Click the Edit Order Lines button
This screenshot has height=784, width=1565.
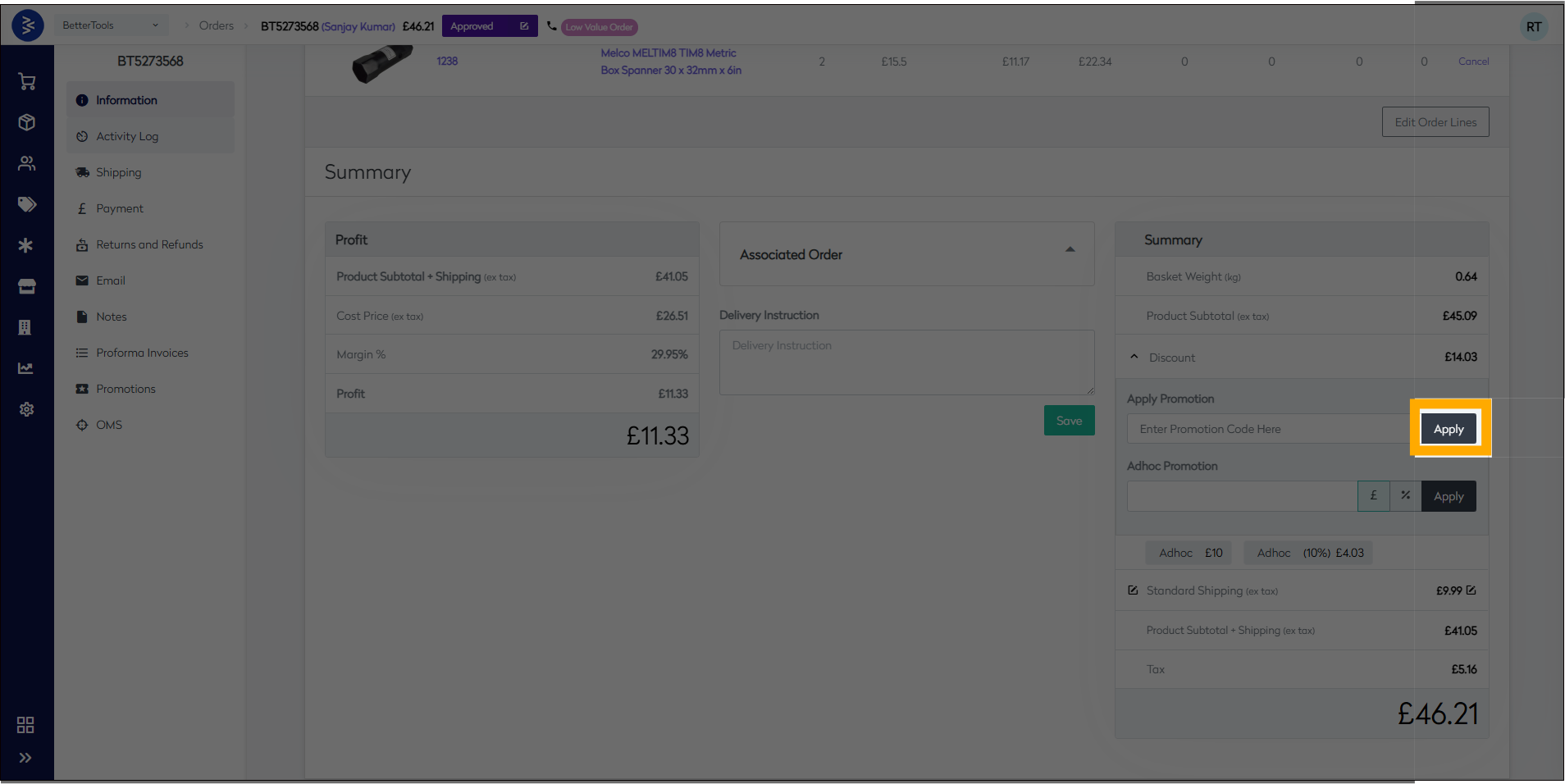coord(1435,122)
